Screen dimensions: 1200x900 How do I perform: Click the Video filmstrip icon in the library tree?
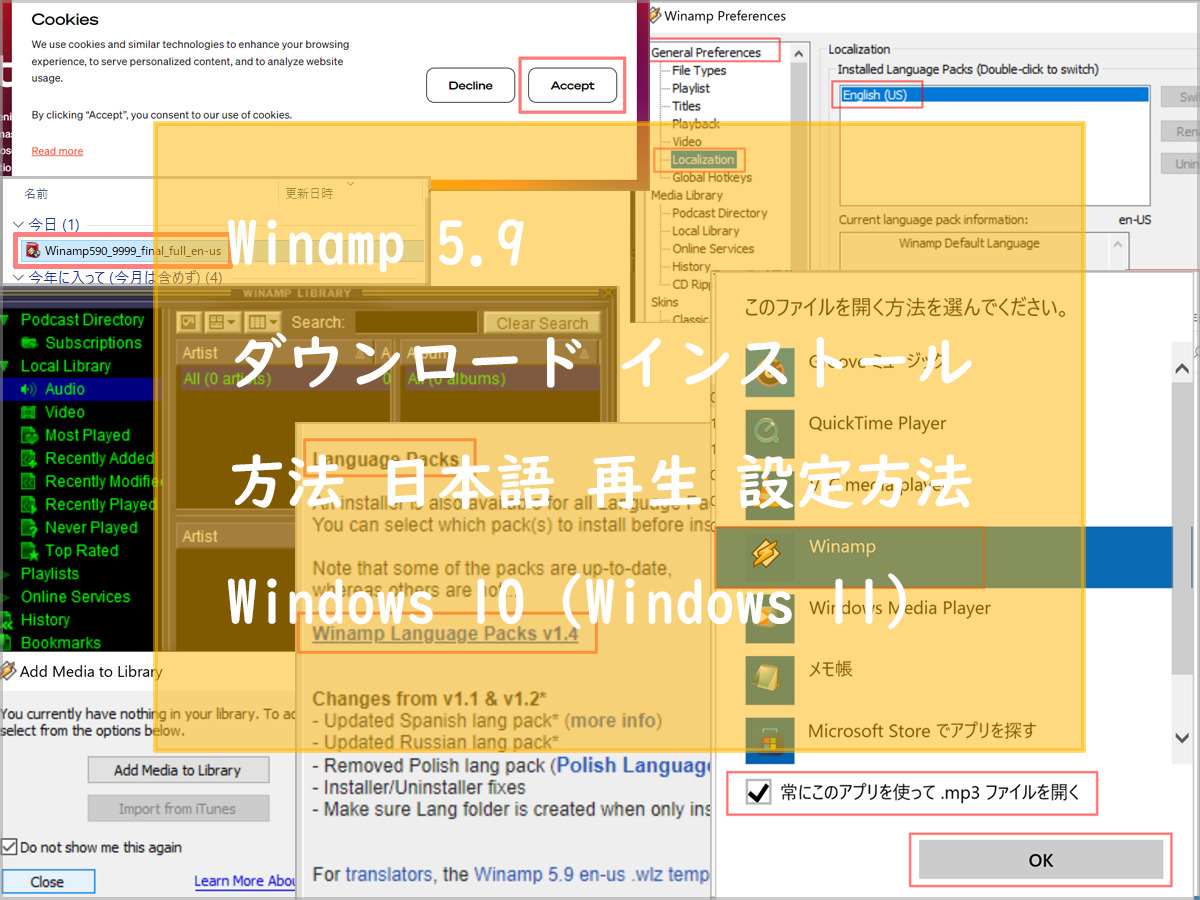(x=29, y=412)
